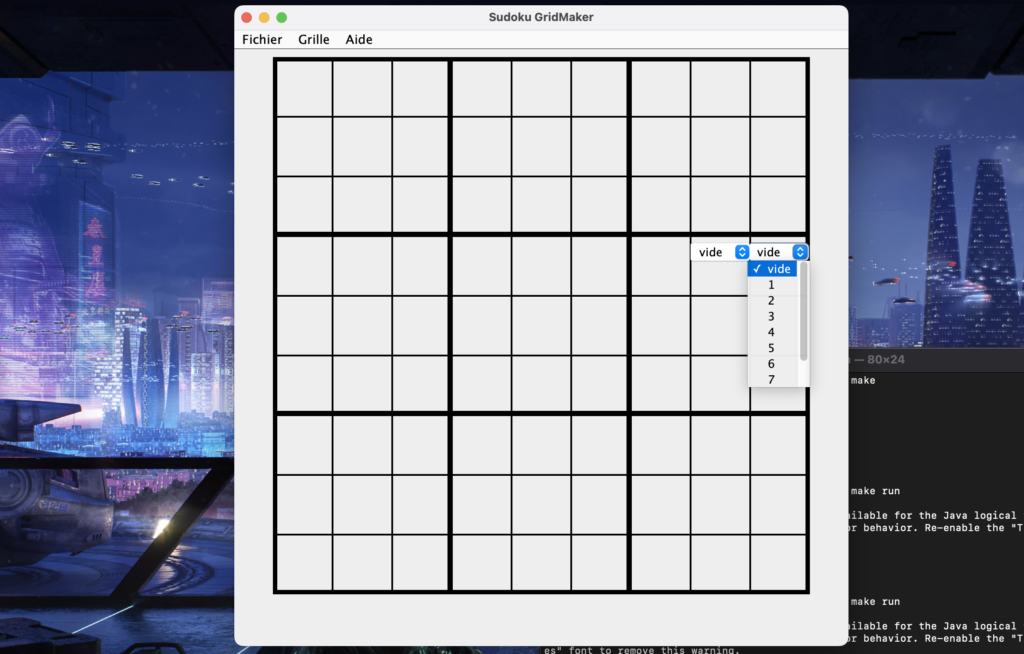Click the yellow minimize window button
Viewport: 1024px width, 654px height.
[x=264, y=17]
